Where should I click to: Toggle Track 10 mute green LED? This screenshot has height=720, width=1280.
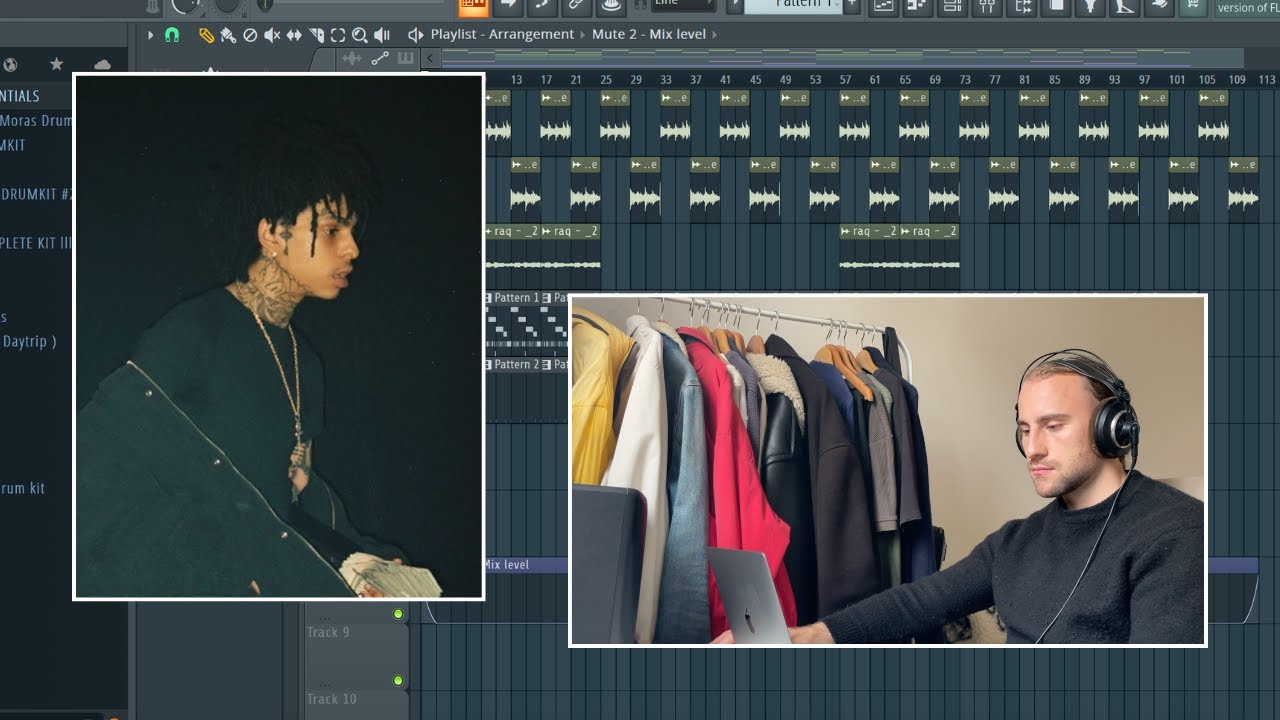coord(398,681)
